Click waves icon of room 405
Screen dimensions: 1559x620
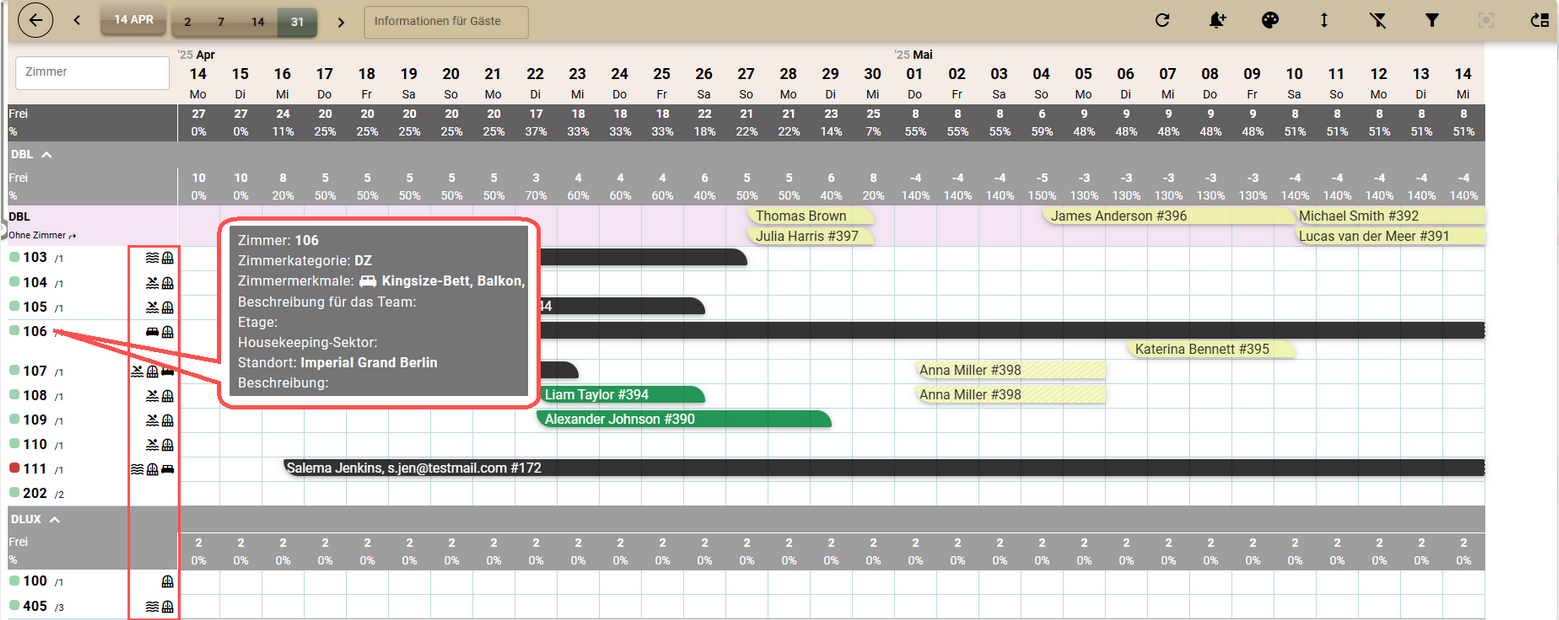click(152, 606)
